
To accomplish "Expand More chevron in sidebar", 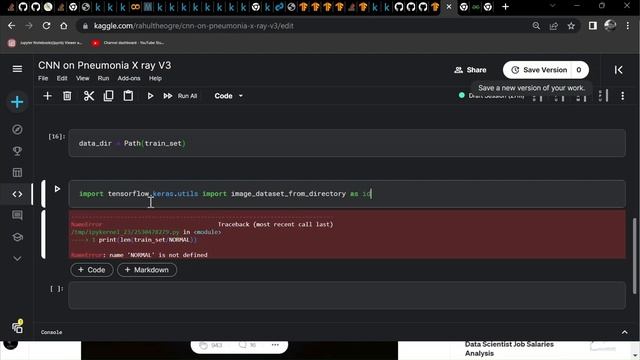I will point(17,258).
